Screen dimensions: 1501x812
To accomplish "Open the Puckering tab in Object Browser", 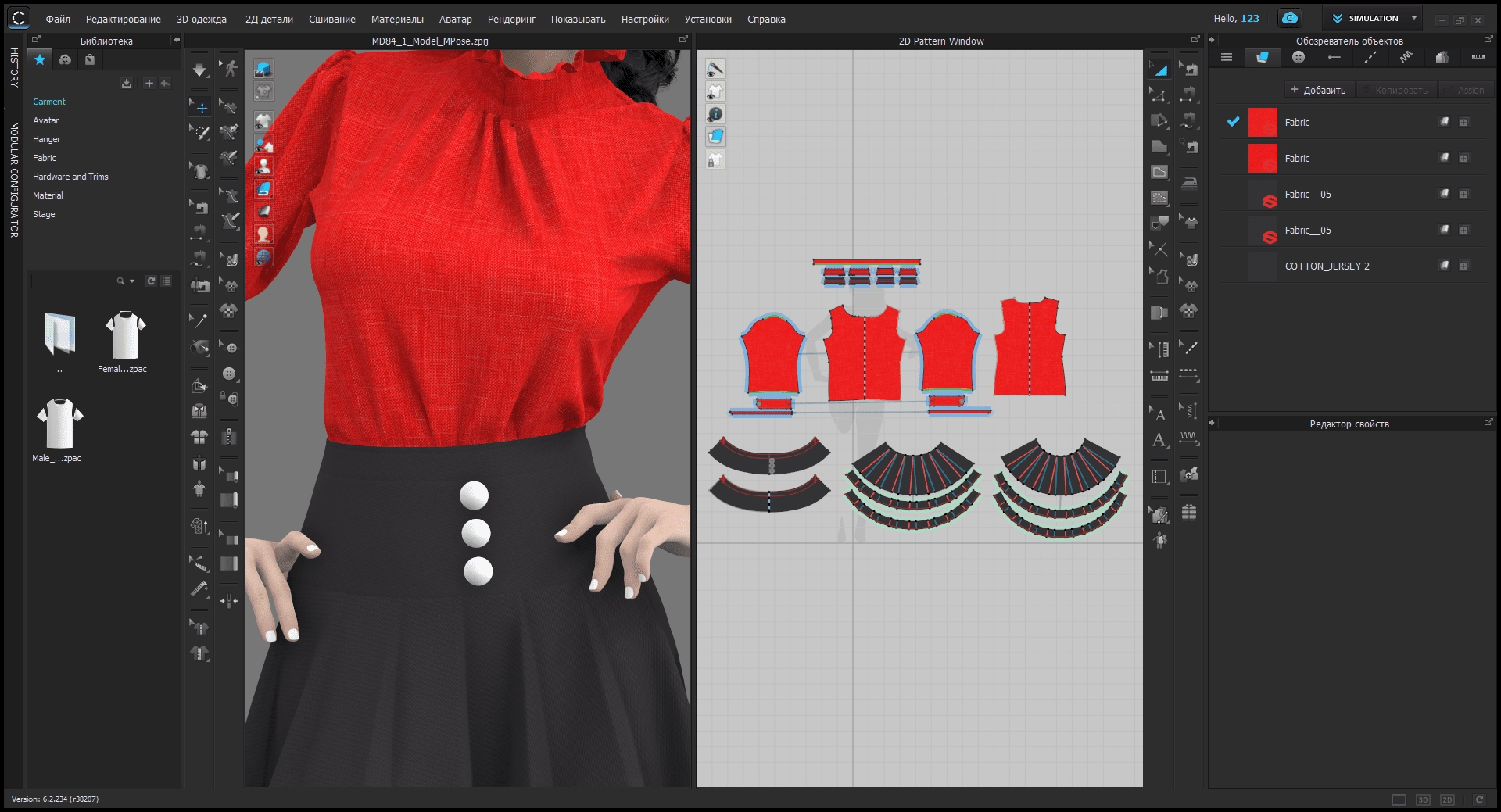I will pyautogui.click(x=1406, y=57).
